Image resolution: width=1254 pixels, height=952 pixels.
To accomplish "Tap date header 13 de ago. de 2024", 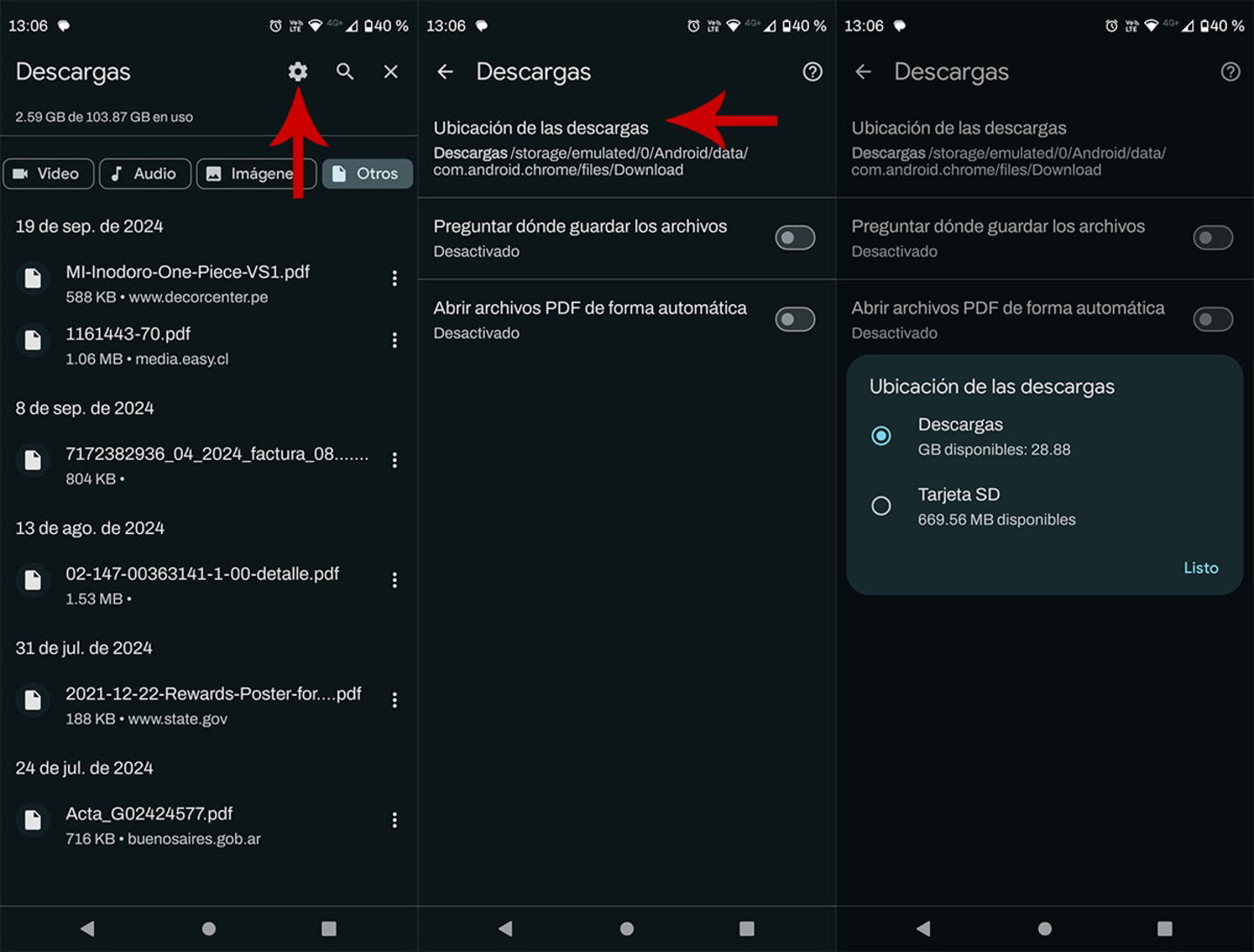I will (x=90, y=528).
